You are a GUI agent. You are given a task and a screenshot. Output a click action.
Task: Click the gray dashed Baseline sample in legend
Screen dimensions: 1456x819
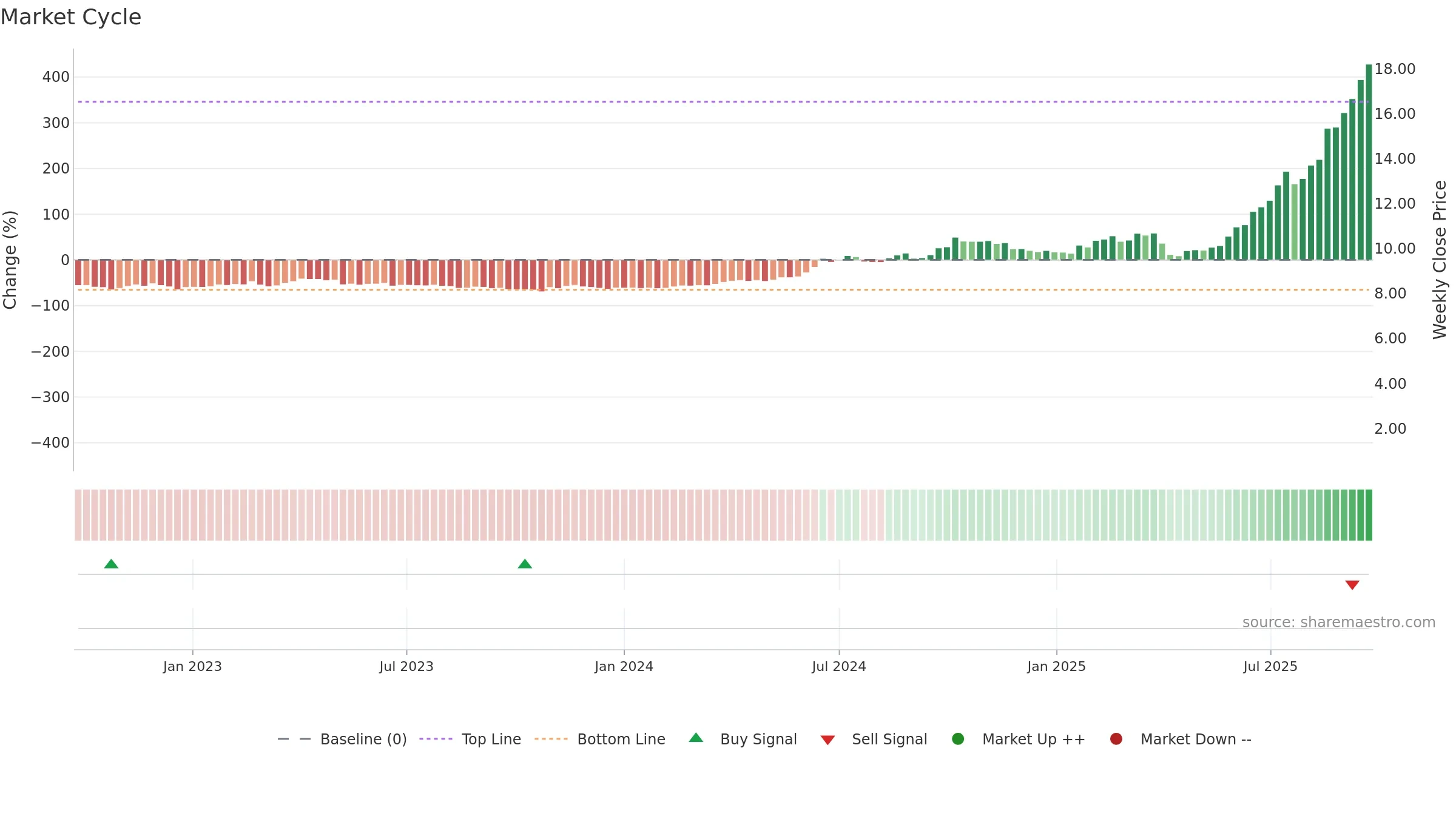[x=294, y=739]
